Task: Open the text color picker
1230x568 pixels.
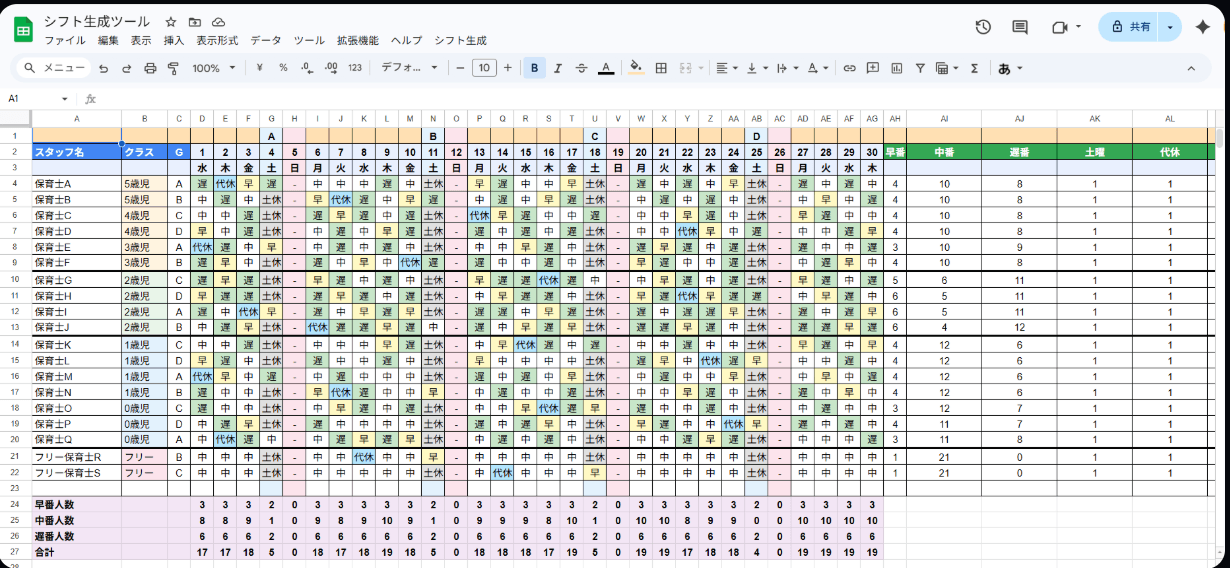Action: pos(606,68)
